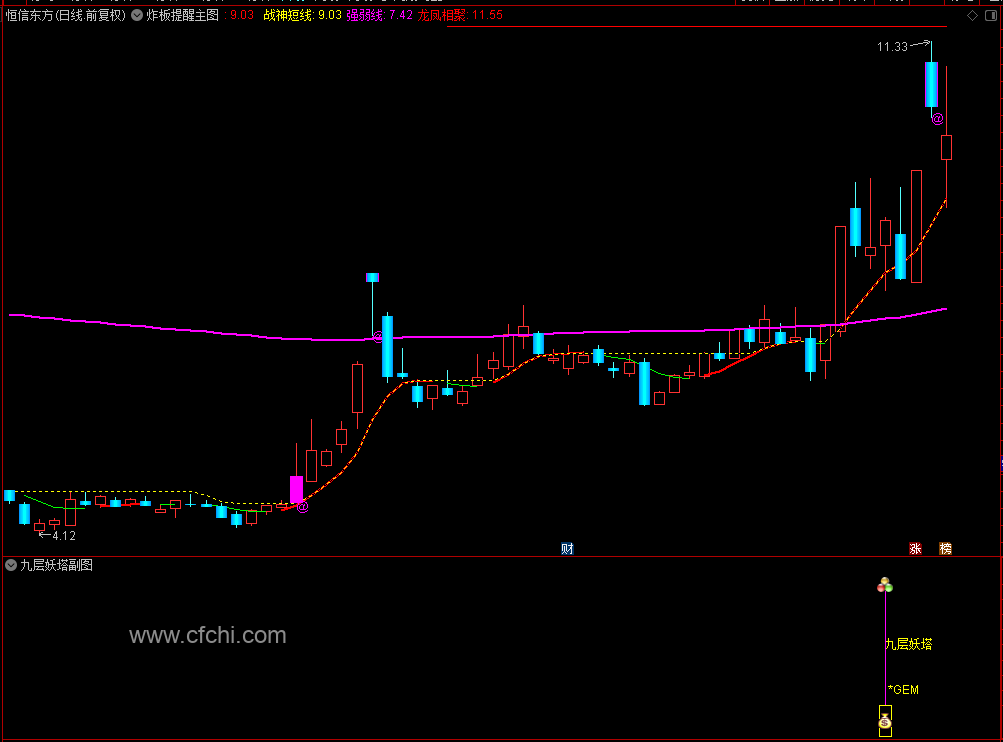
Task: Click the 战神短线: 9.03 legend value
Action: 303,15
